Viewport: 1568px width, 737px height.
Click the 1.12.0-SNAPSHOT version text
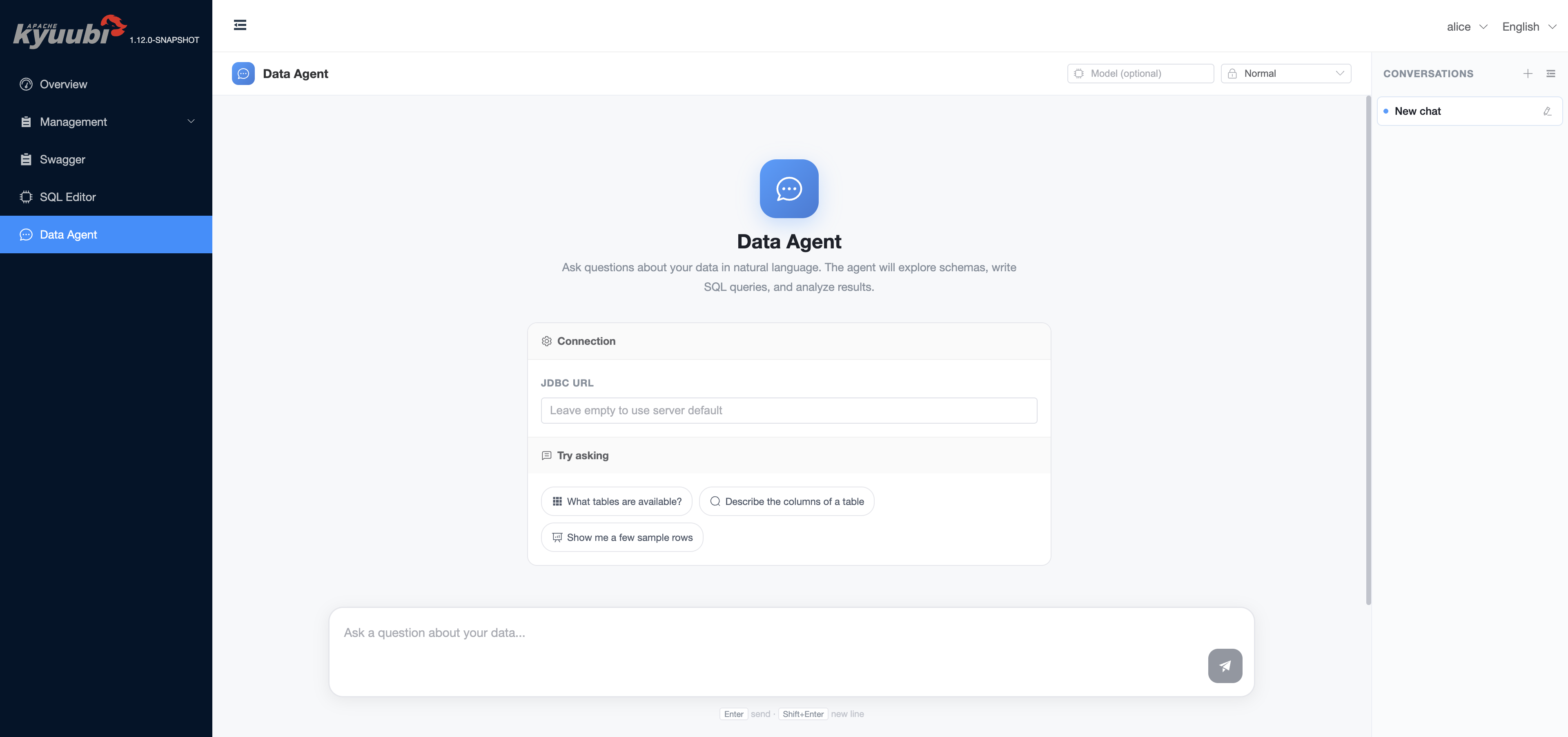click(164, 40)
